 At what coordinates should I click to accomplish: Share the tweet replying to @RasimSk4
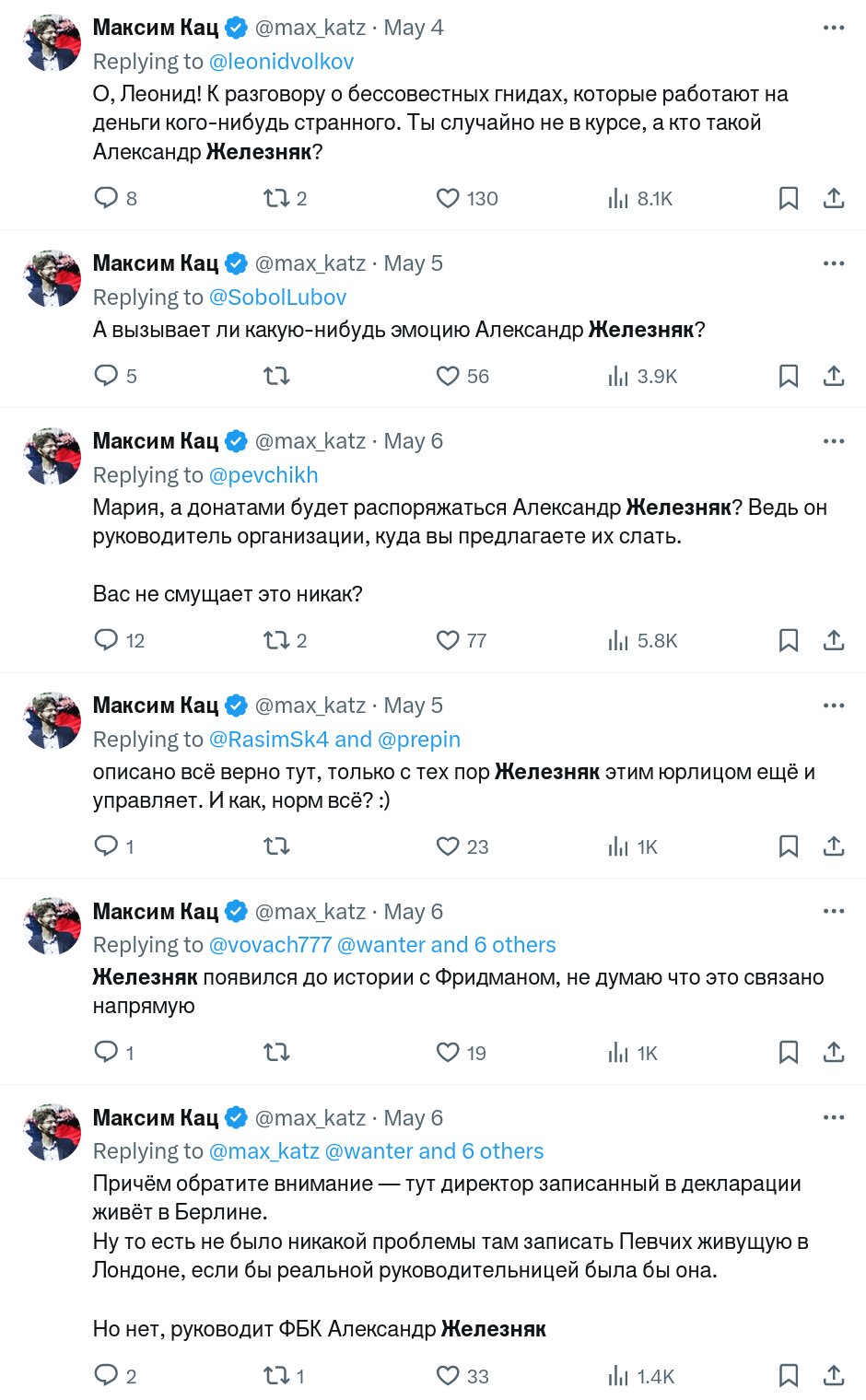[x=834, y=846]
